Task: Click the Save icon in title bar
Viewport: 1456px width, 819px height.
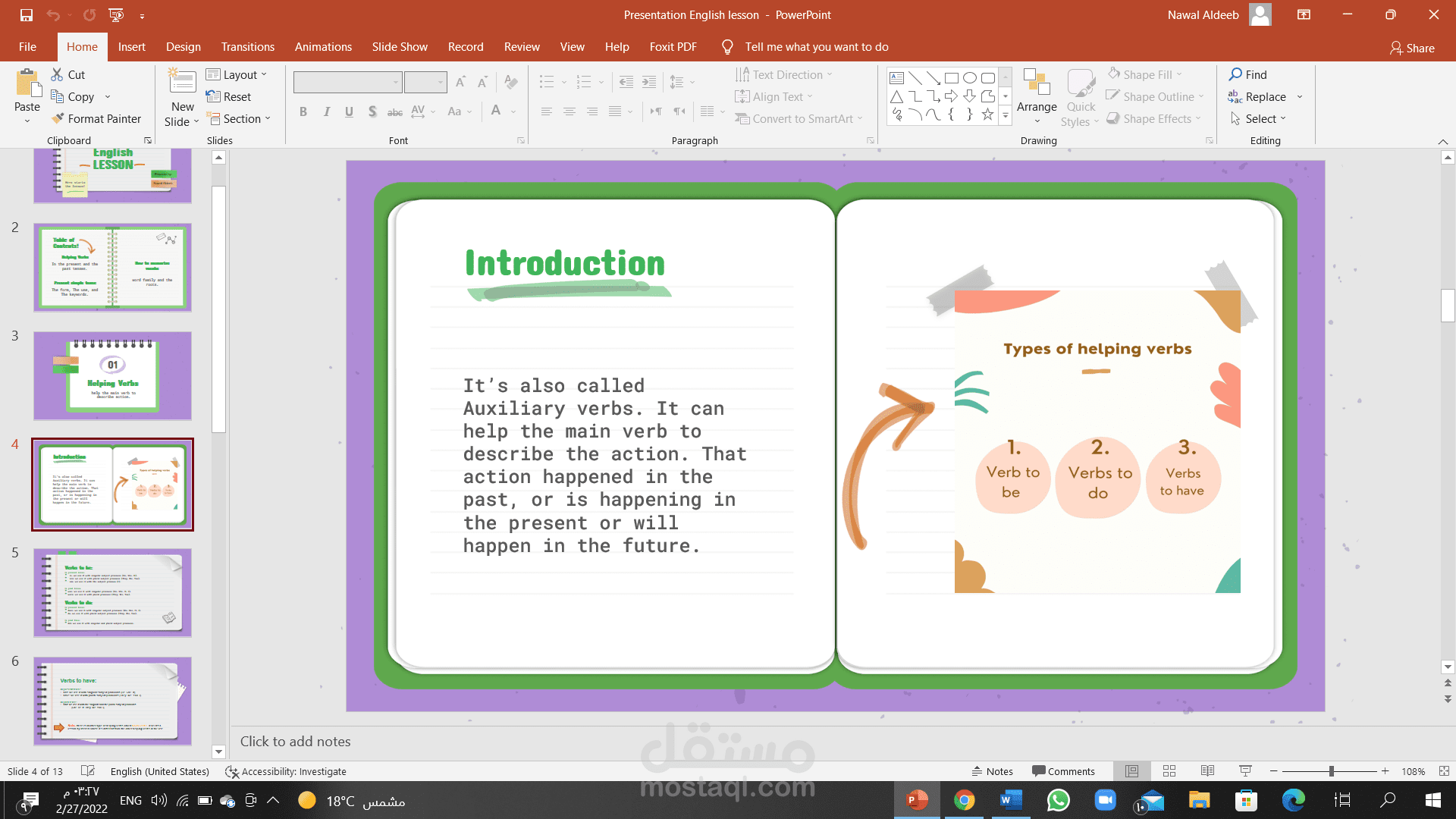Action: click(27, 15)
